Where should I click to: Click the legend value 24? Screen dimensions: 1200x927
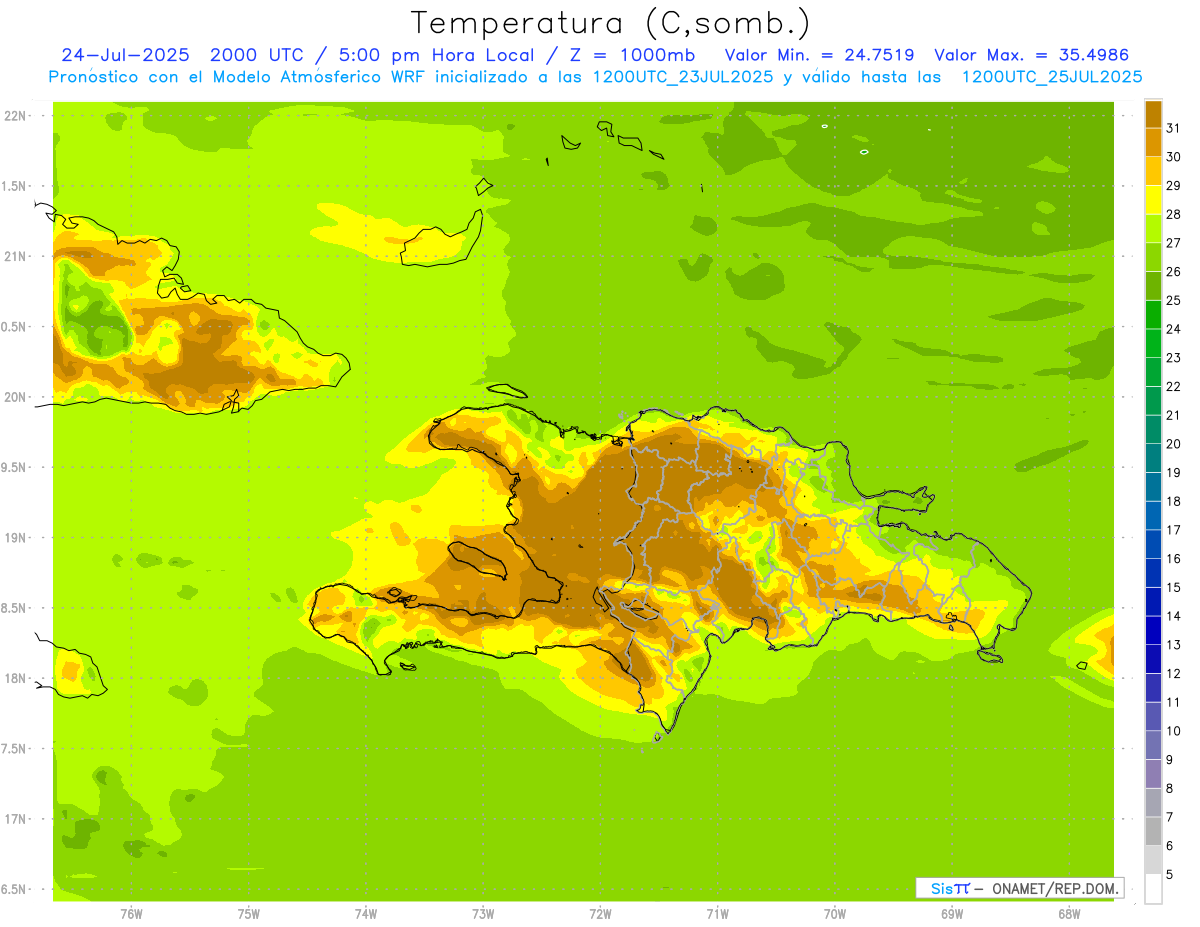click(1174, 329)
